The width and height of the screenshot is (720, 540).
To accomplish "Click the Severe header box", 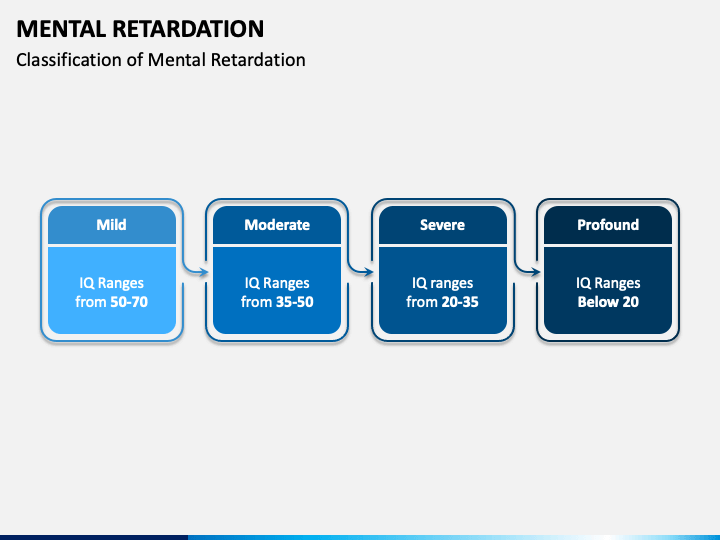I will pyautogui.click(x=443, y=225).
